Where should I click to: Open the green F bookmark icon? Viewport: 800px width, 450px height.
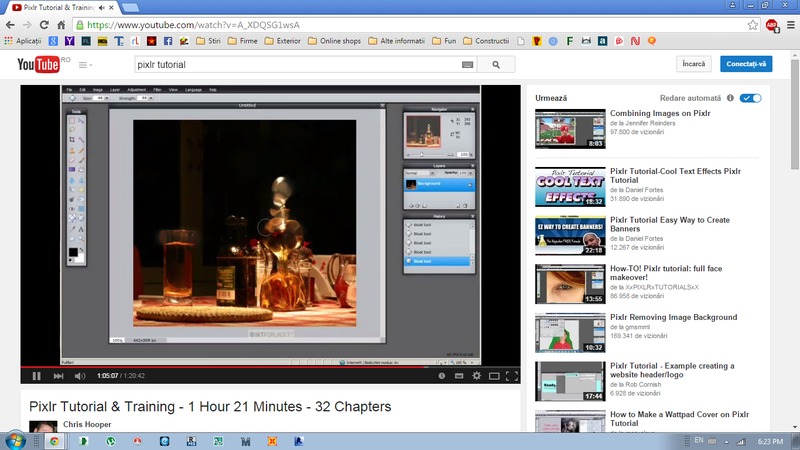(569, 41)
